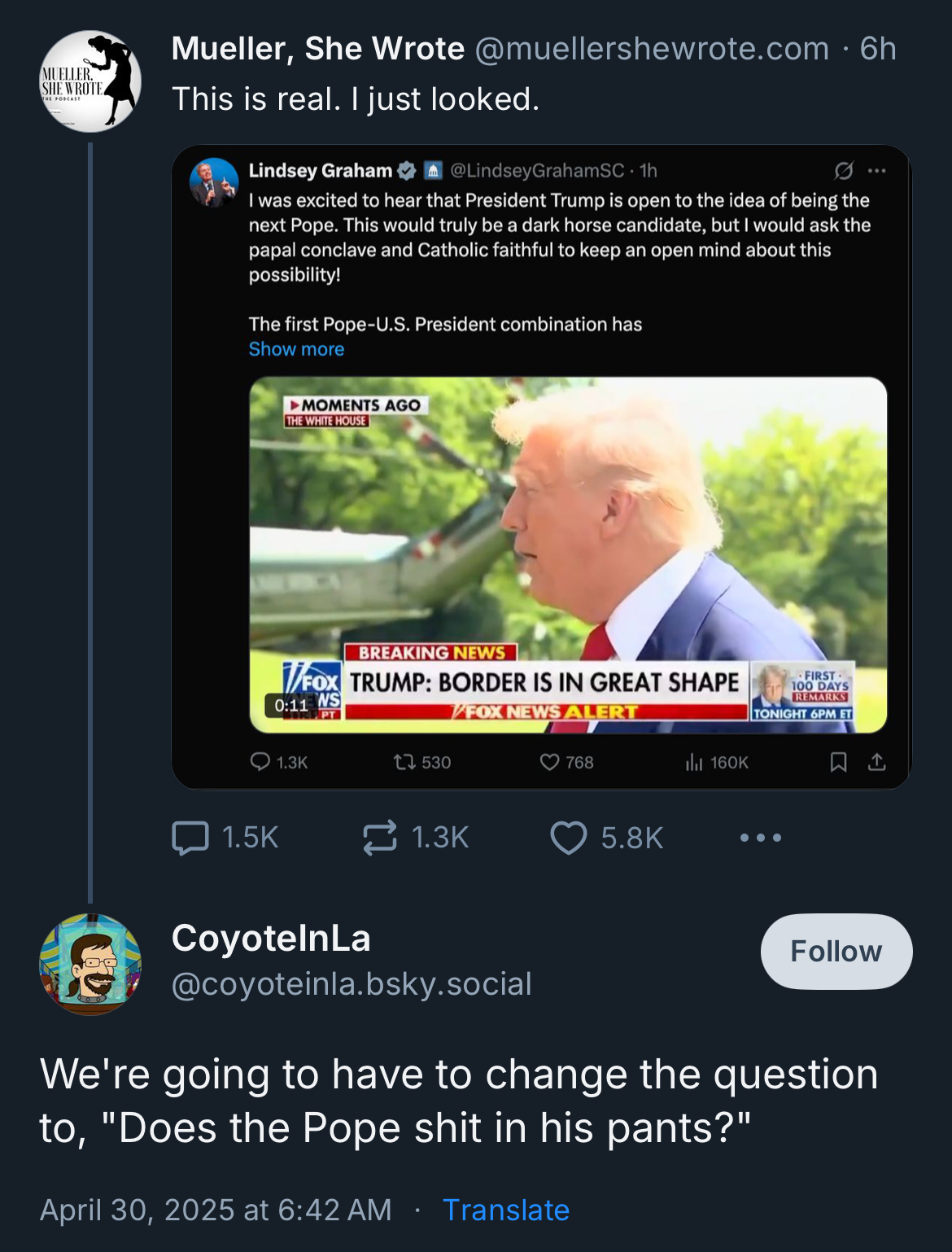Click the Lindsey Graham avatar in embedded tweet
This screenshot has width=952, height=1252.
[x=213, y=182]
